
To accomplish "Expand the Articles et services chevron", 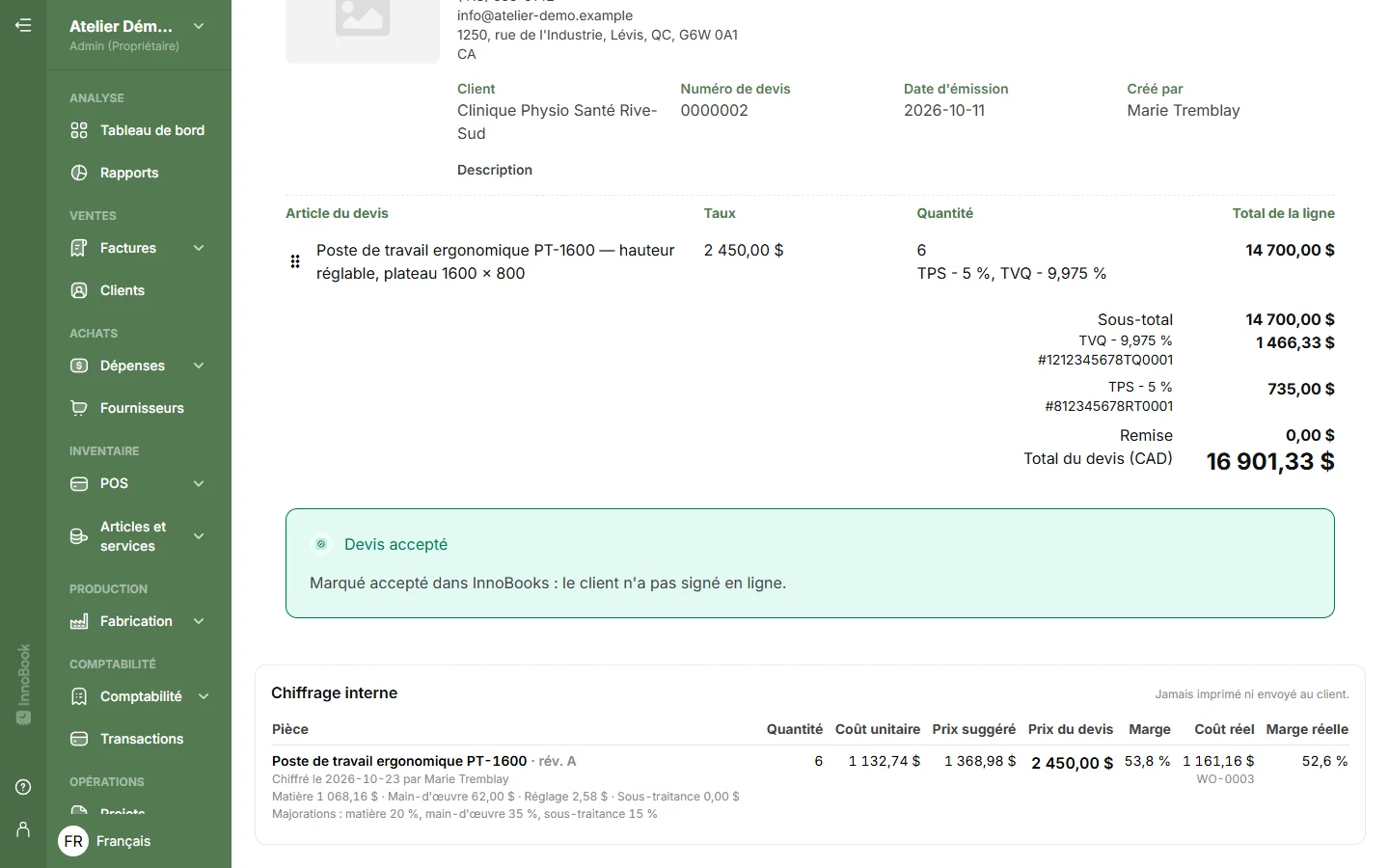I will point(199,536).
